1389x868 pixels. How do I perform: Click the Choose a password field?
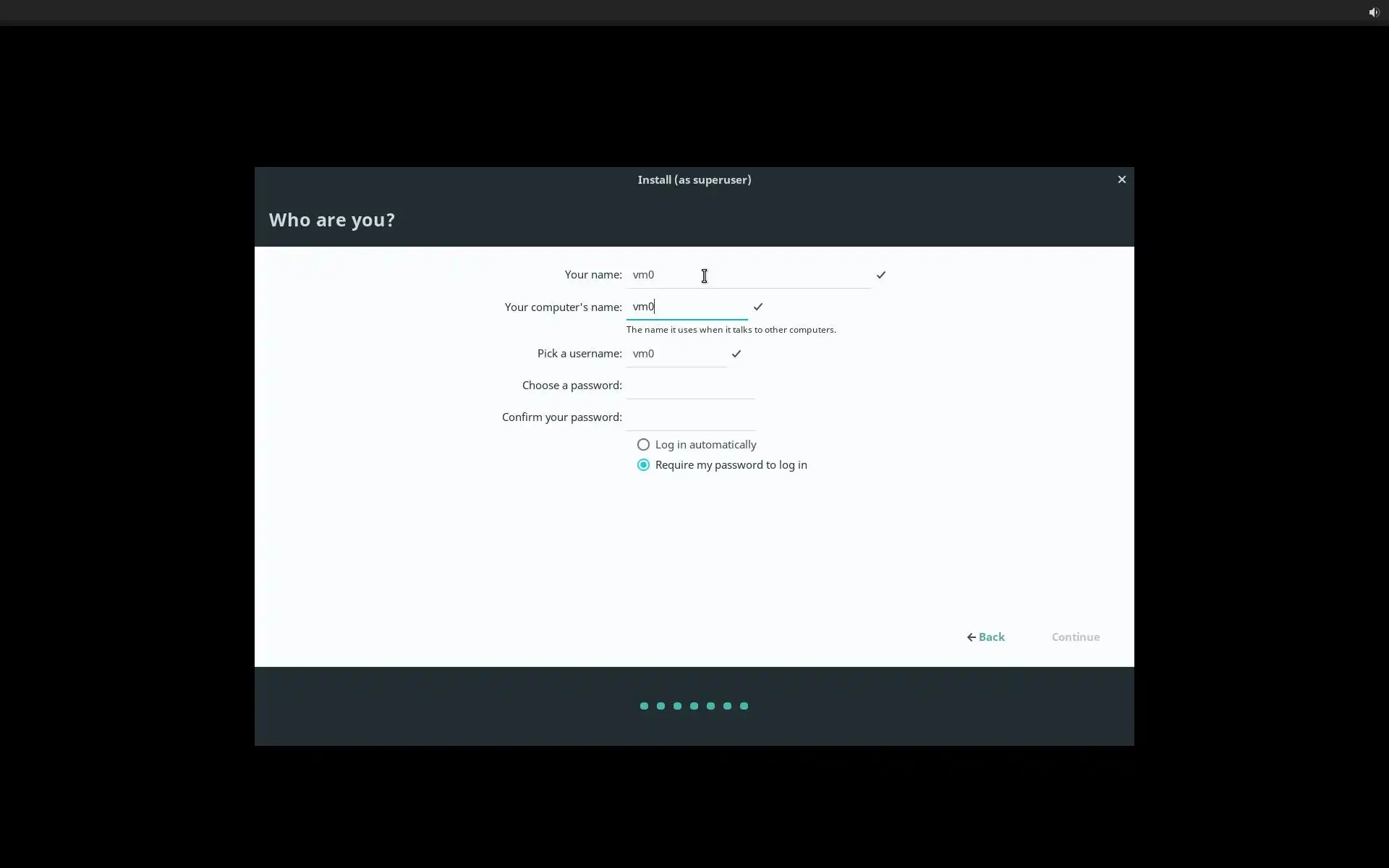[689, 386]
